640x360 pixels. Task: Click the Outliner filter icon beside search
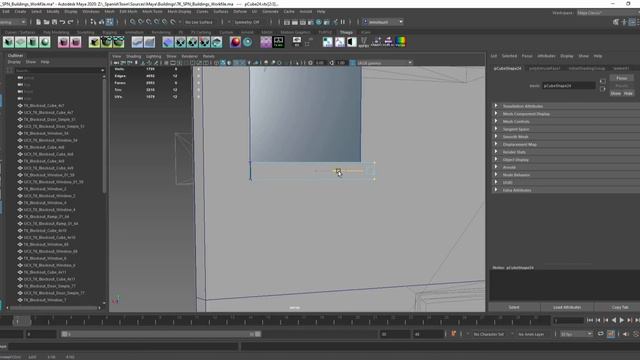pos(9,71)
